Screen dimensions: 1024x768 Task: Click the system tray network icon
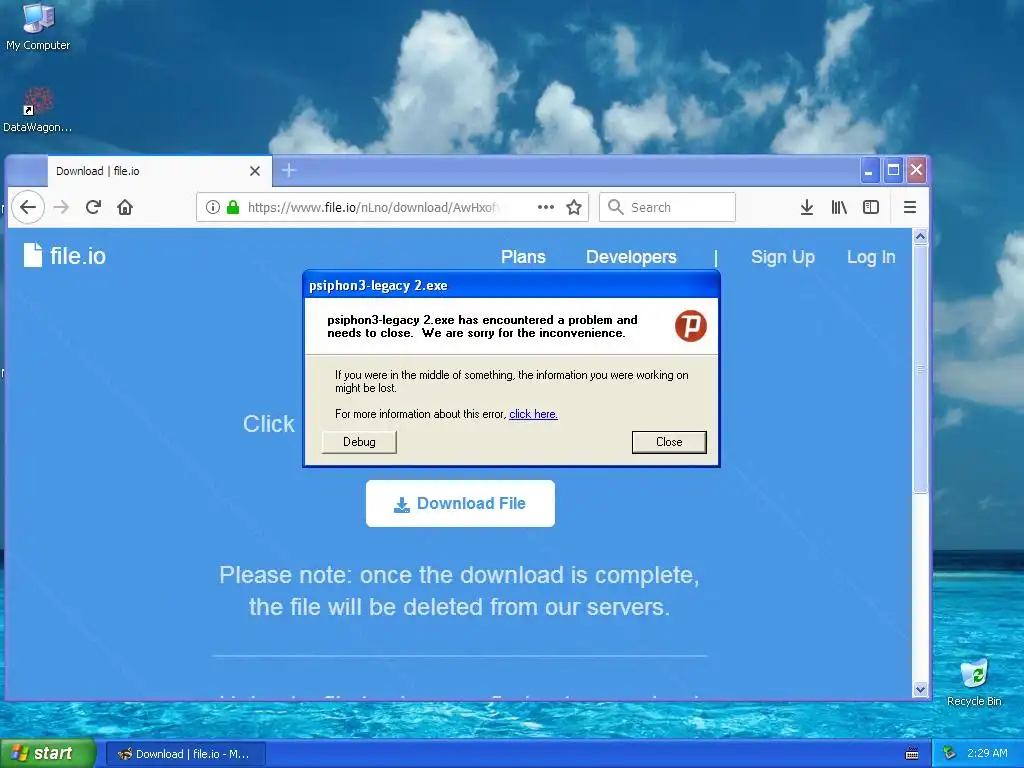pos(949,754)
